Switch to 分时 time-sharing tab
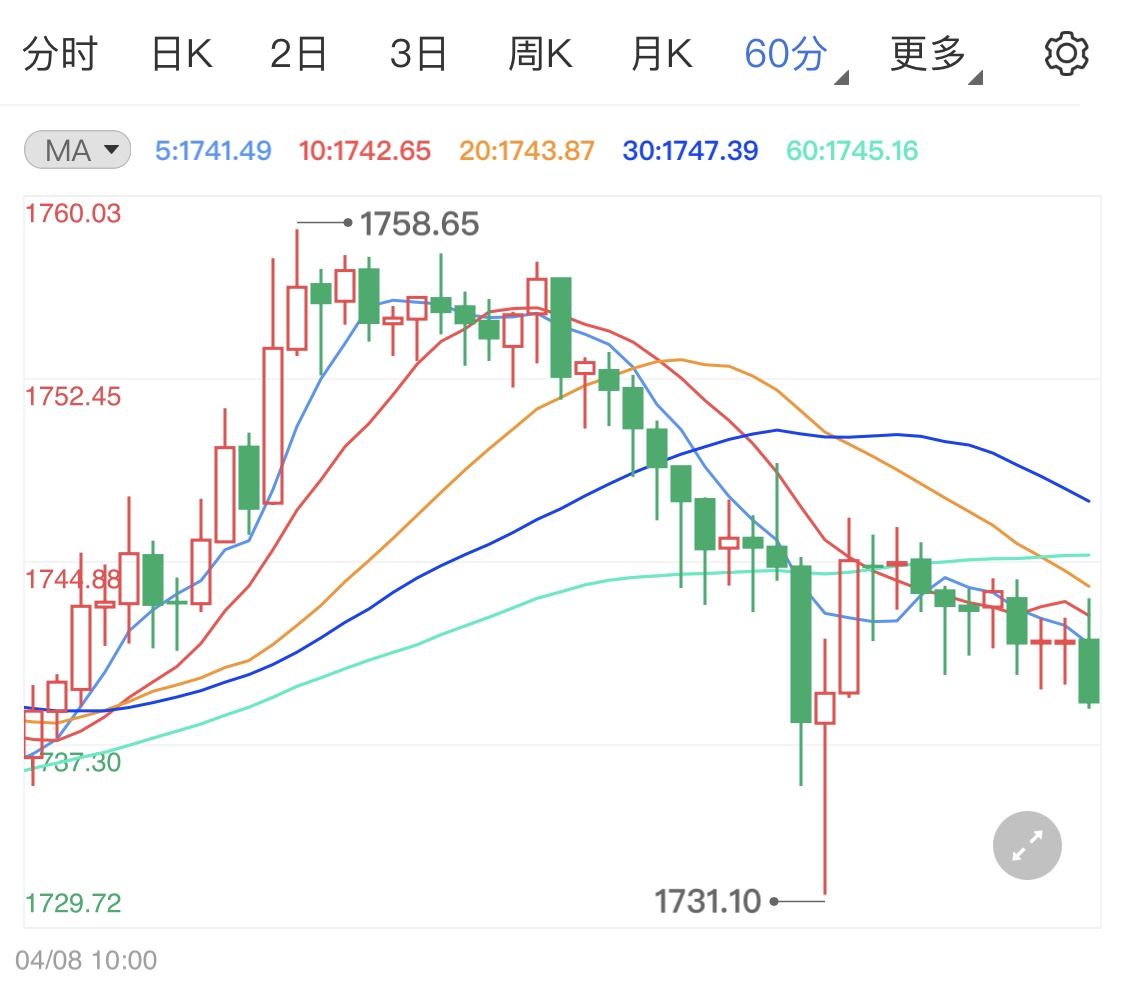Screen dimensions: 1125x988 tap(60, 54)
